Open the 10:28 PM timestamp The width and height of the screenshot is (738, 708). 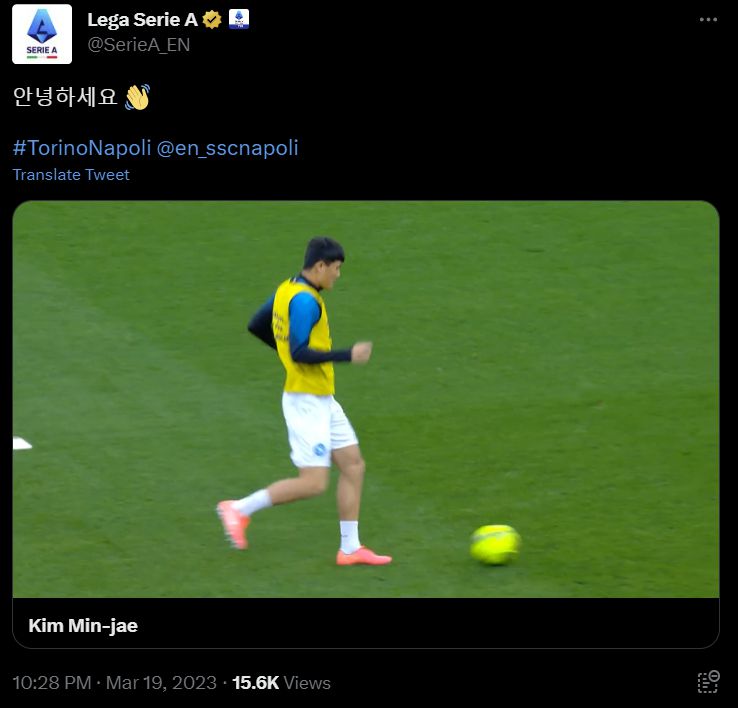53,683
